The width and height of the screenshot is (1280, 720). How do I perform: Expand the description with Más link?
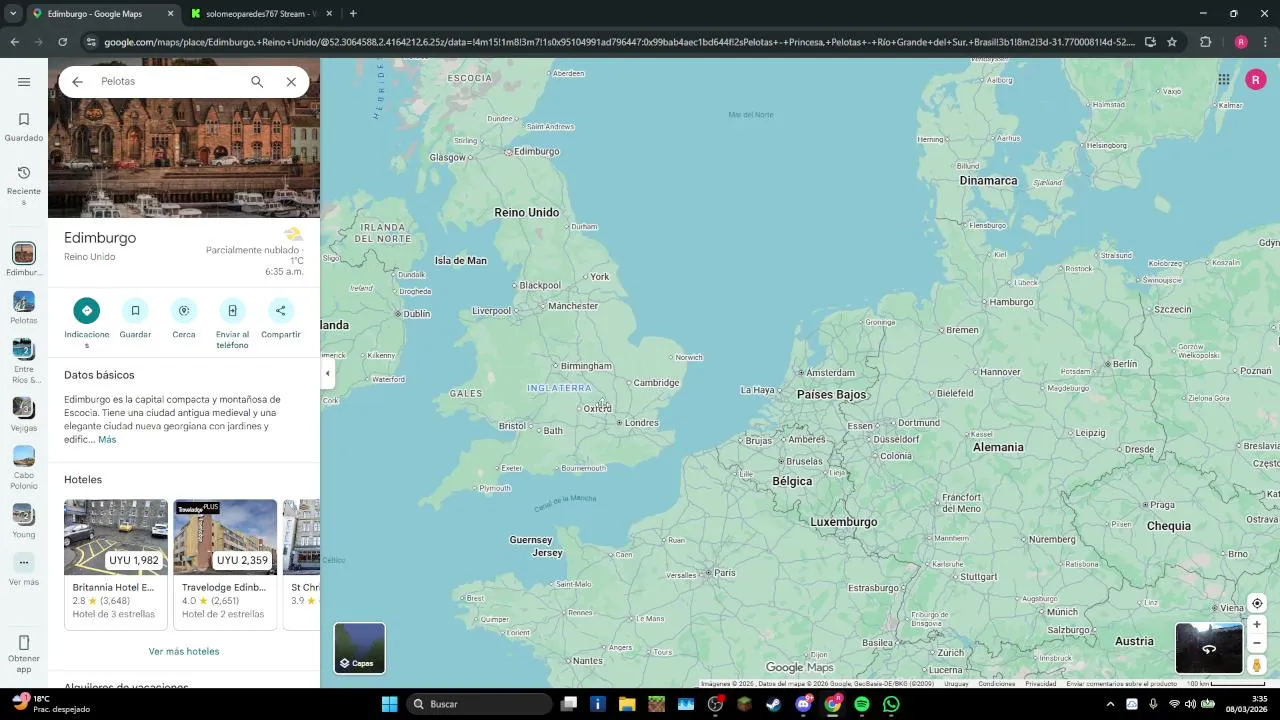tap(107, 440)
